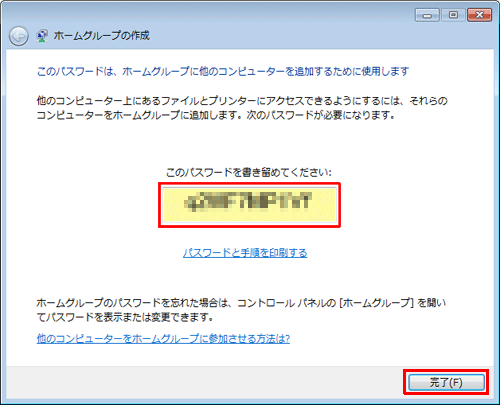Click the 完了(F) finish button
Screen dimensions: 500x405
tap(446, 382)
